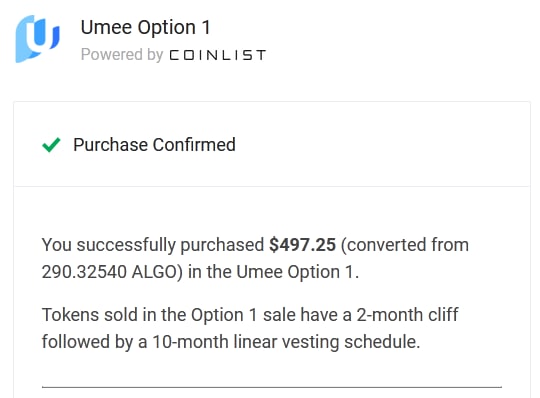Screen dimensions: 540x398
Task: Click the "(converted from" text
Action: point(405,245)
